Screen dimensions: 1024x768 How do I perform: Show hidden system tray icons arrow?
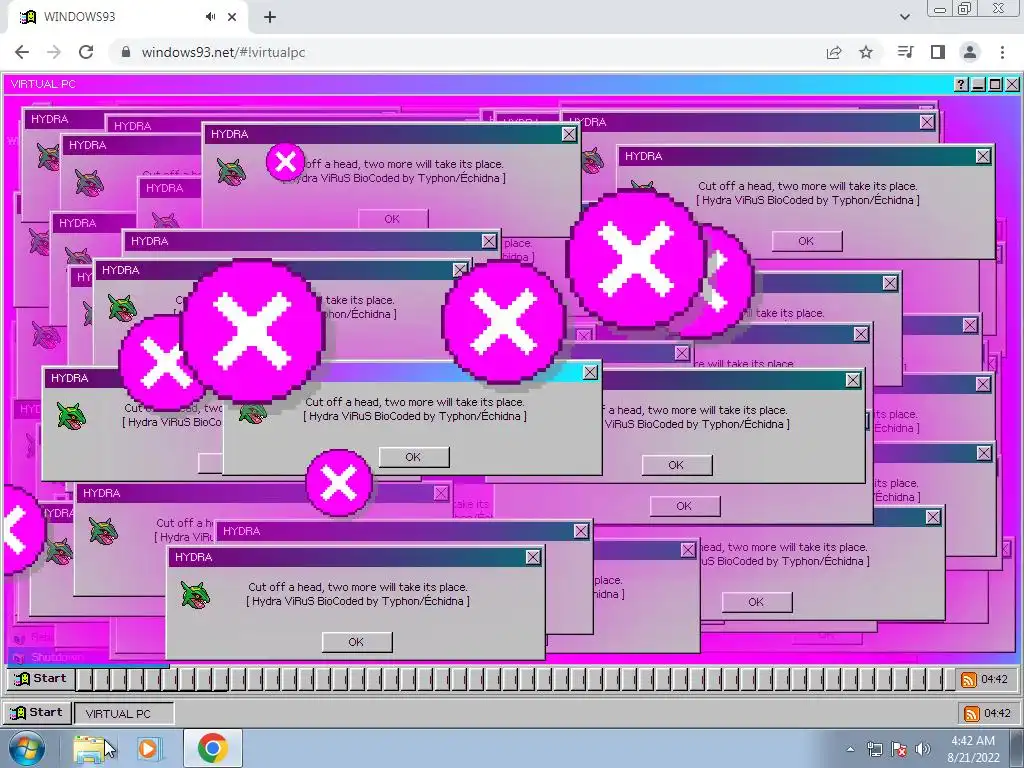coord(850,749)
